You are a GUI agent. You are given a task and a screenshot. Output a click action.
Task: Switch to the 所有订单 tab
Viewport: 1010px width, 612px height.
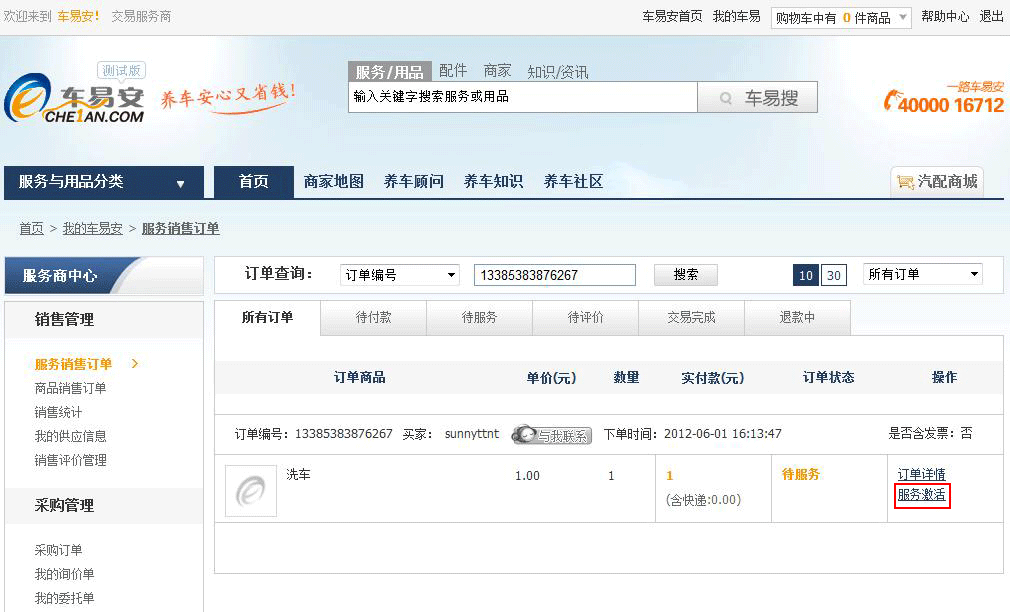pos(267,318)
